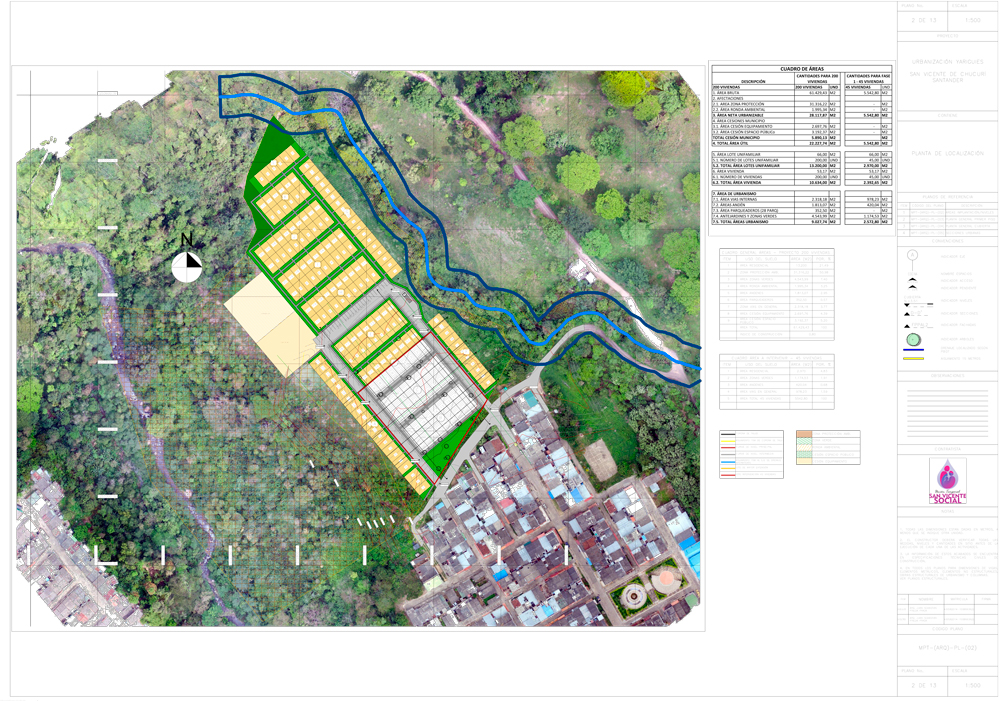The image size is (1000, 701).
Task: Click the Zona Protección Amb. orange swatch
Action: pos(803,435)
